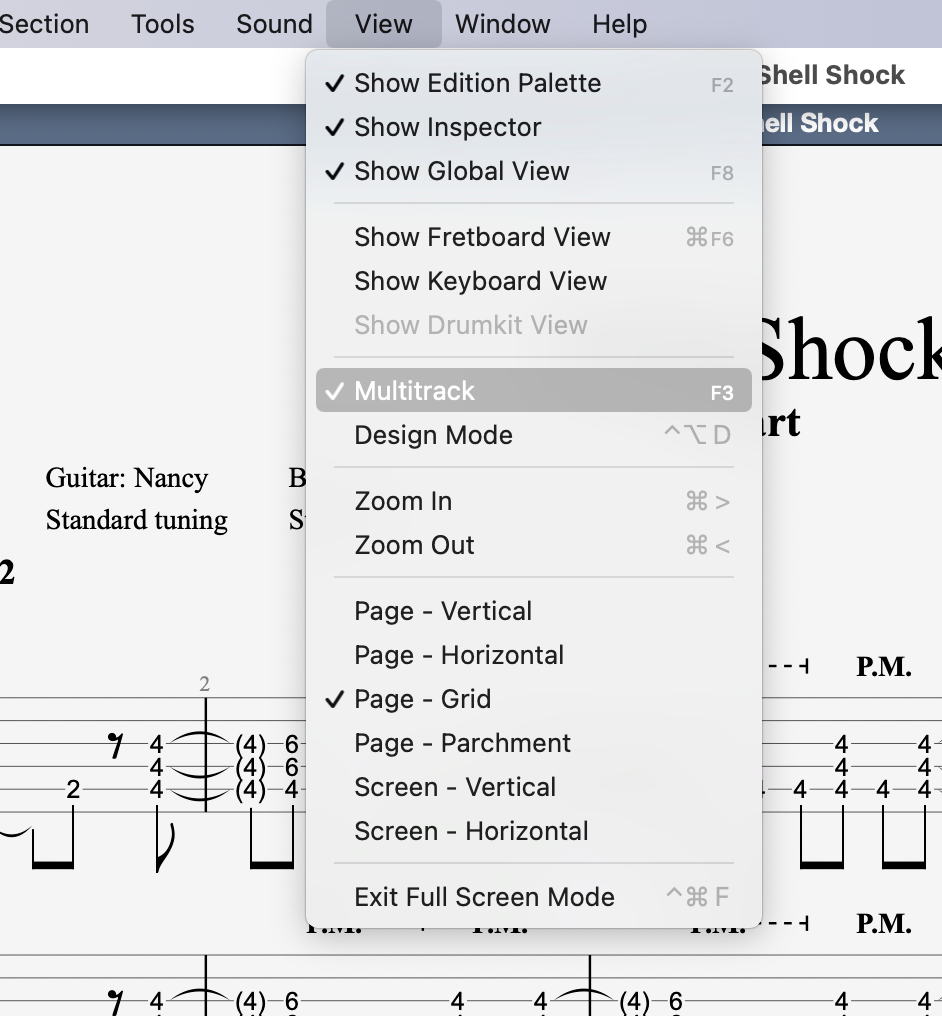Toggle Show Global View option

pos(533,172)
